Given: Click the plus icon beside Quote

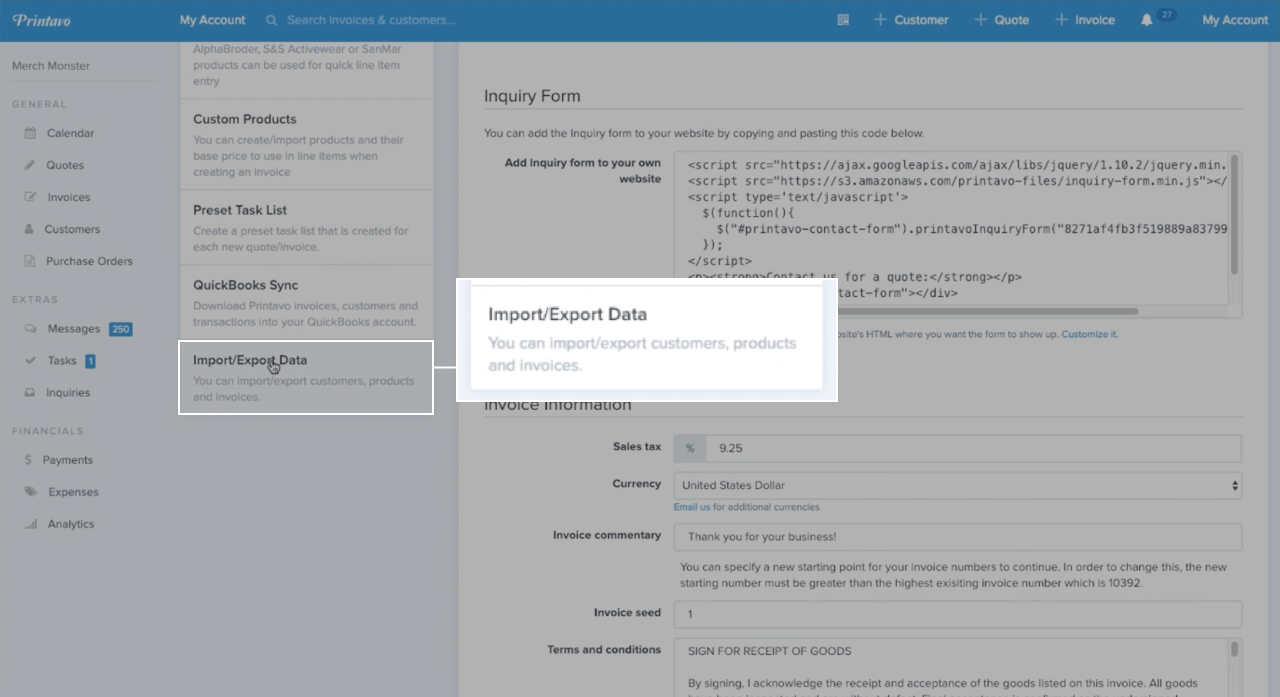Looking at the screenshot, I should [x=980, y=20].
